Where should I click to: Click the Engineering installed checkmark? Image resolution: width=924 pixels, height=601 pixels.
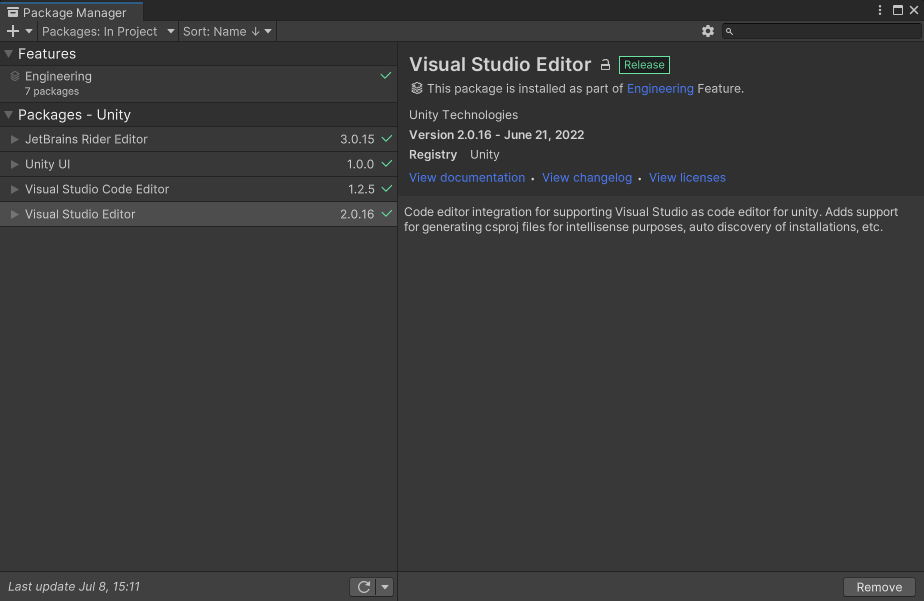385,75
